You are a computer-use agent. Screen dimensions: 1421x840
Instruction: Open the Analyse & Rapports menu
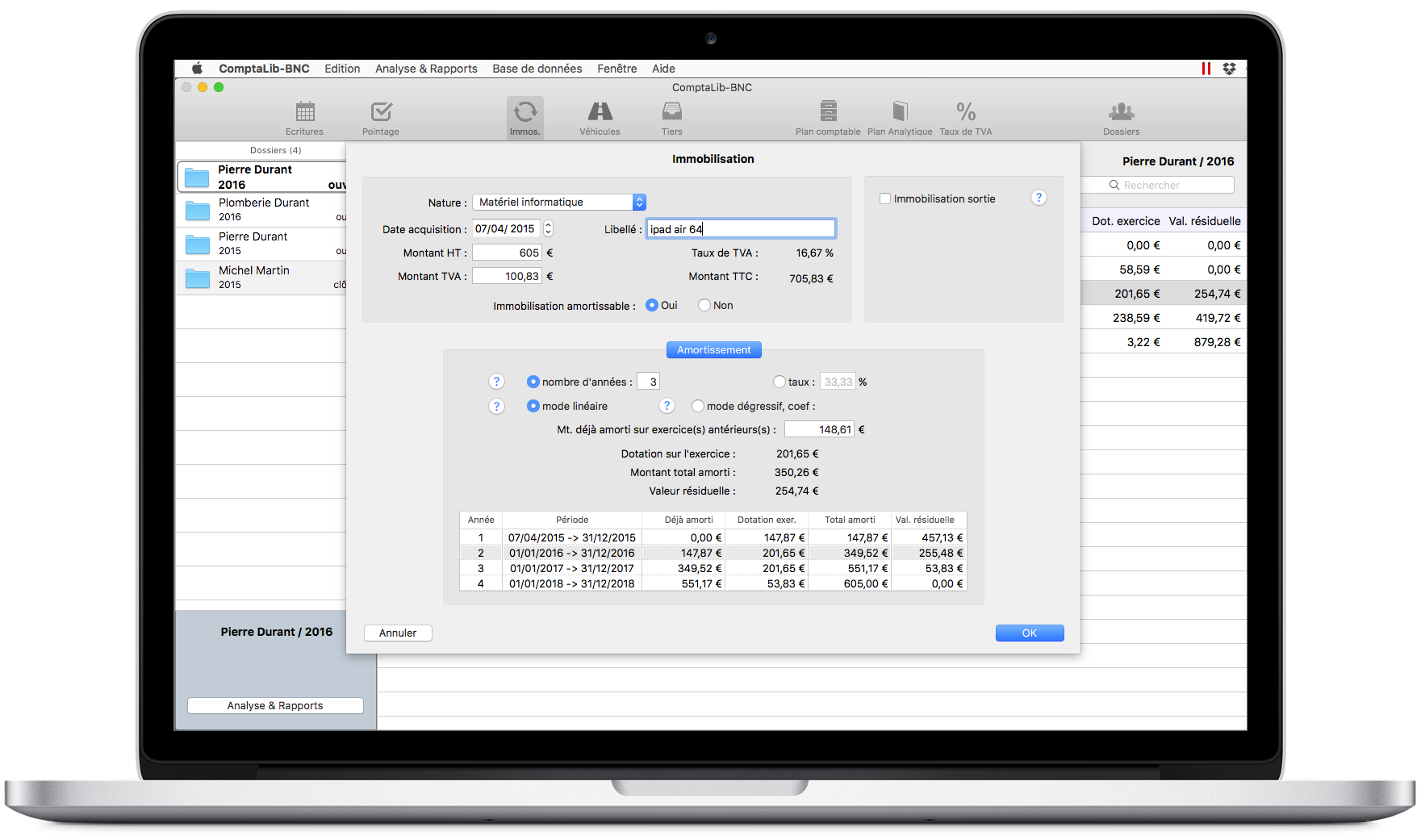coord(426,69)
